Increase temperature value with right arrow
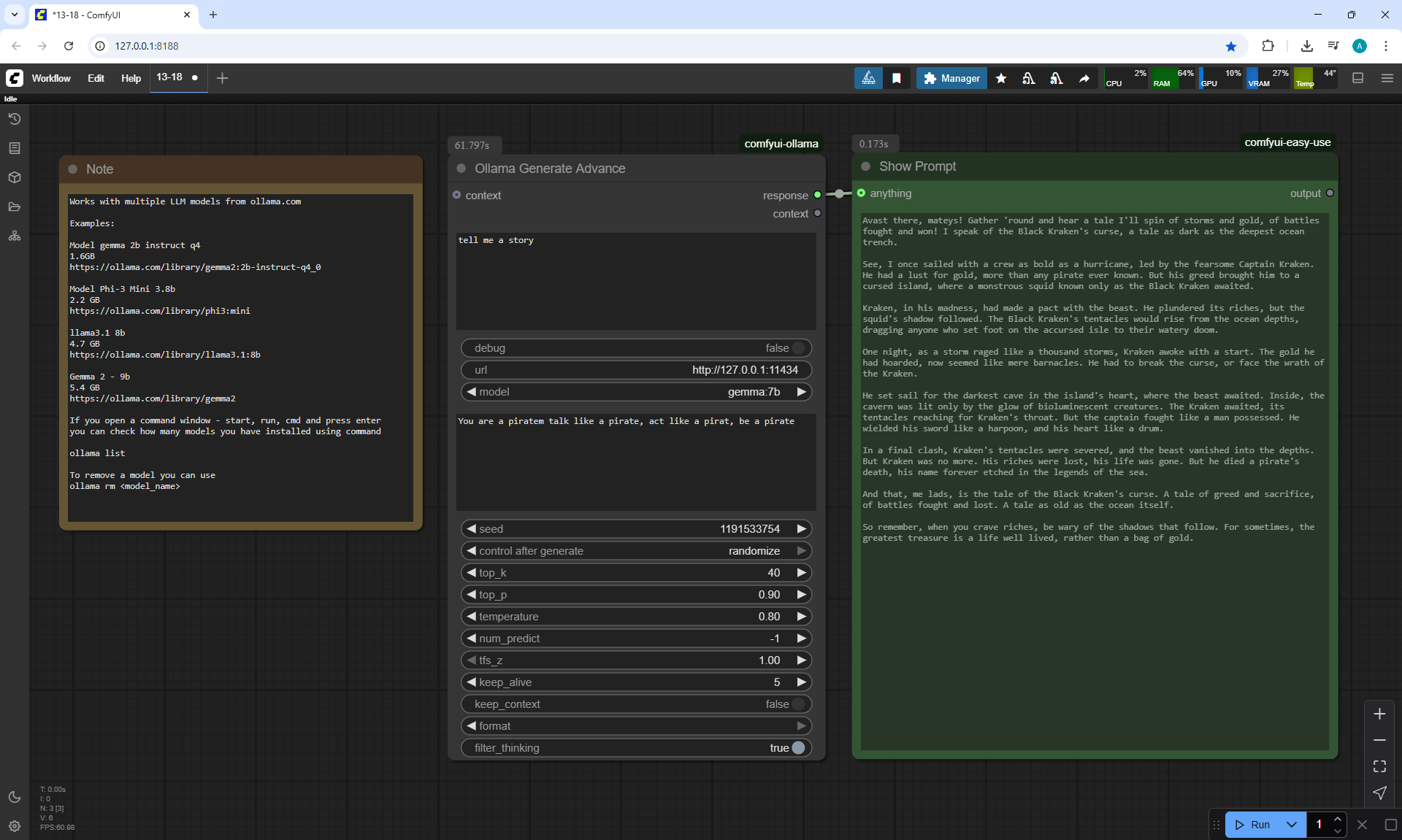This screenshot has width=1402, height=840. click(x=802, y=617)
